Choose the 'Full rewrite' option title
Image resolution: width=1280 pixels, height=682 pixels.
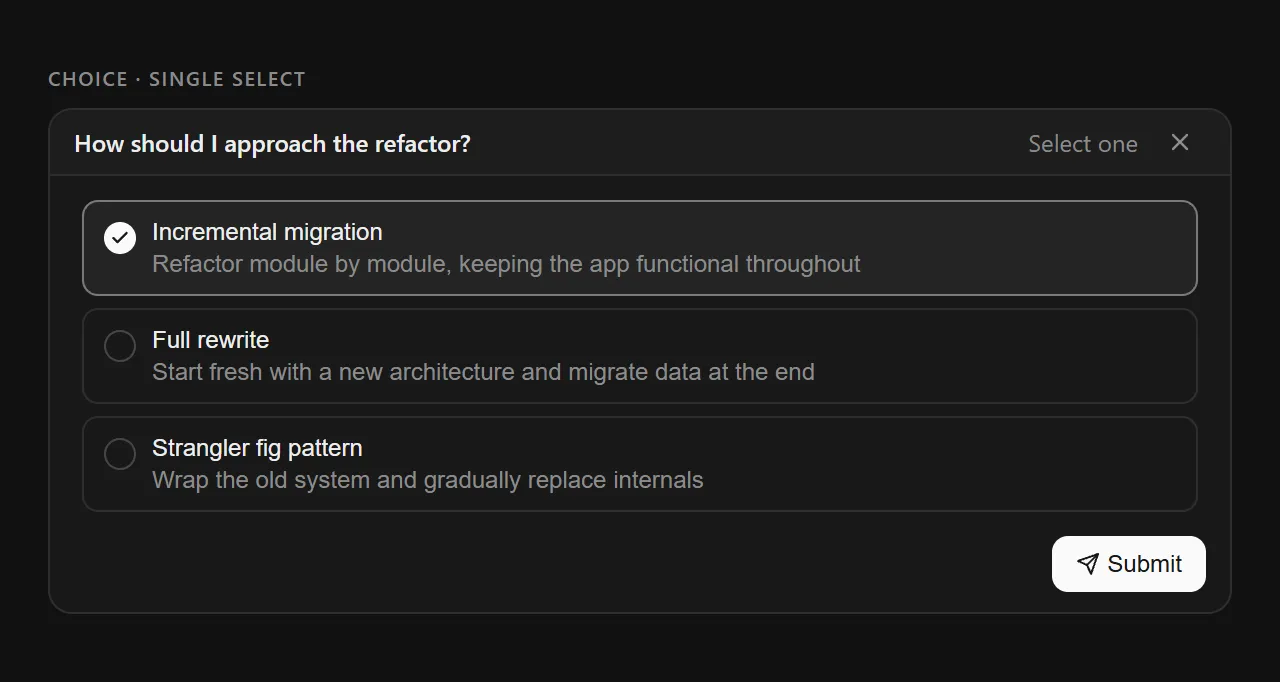click(x=210, y=340)
